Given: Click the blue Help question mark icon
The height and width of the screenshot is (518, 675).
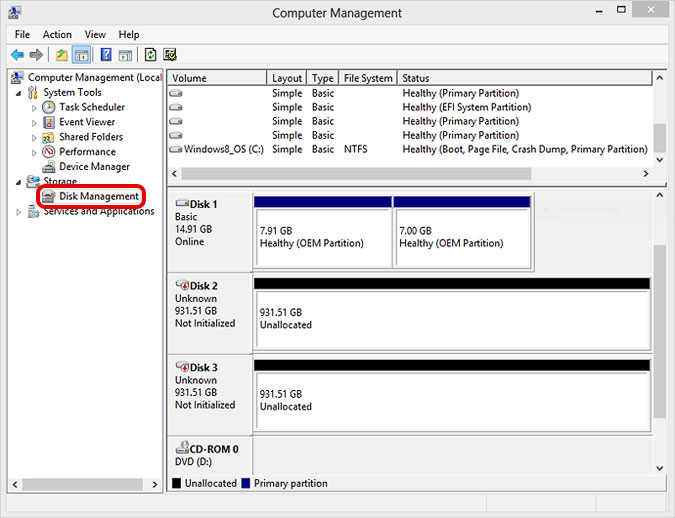Looking at the screenshot, I should (106, 55).
